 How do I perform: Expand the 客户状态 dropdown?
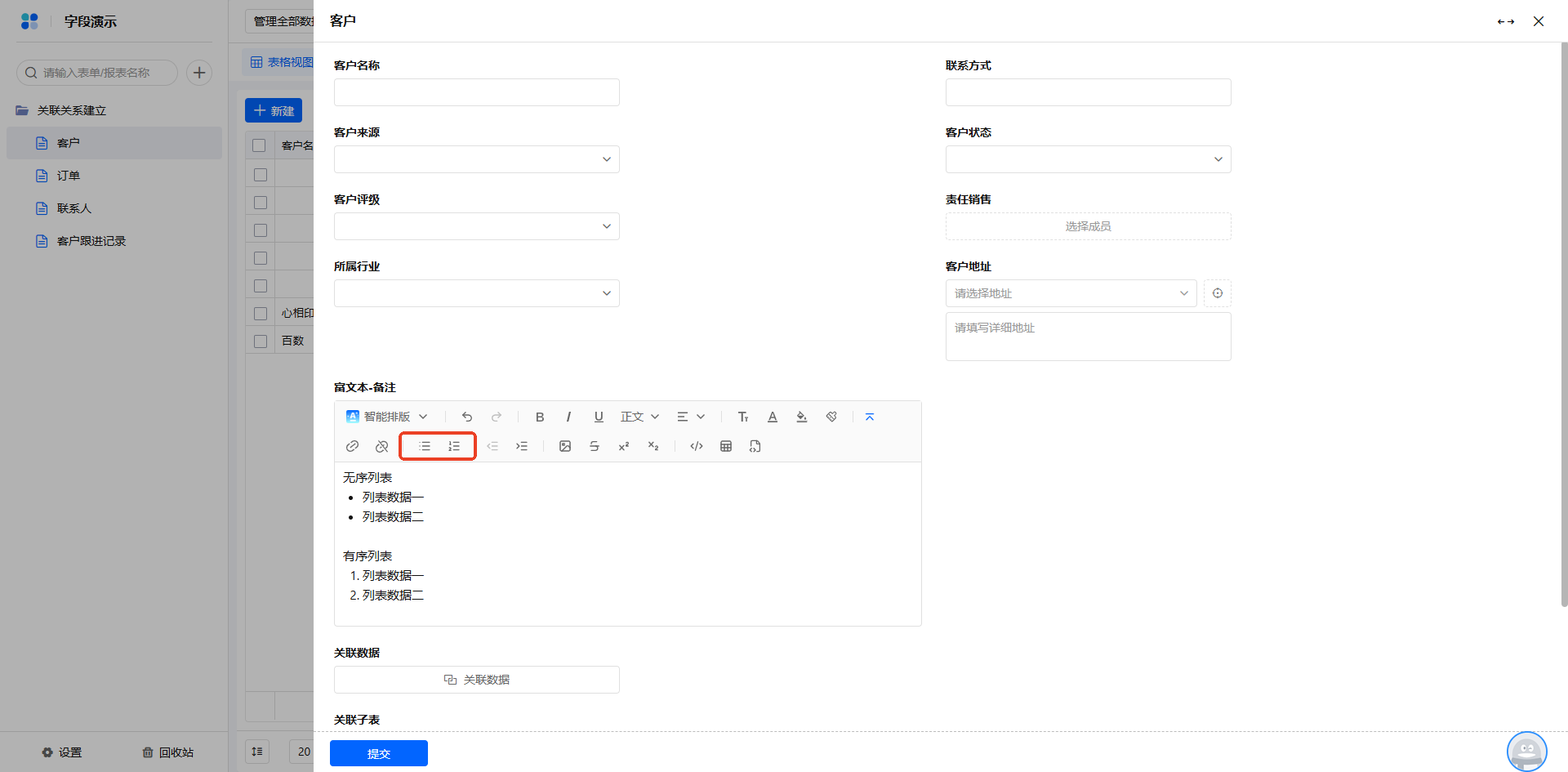click(x=1089, y=159)
